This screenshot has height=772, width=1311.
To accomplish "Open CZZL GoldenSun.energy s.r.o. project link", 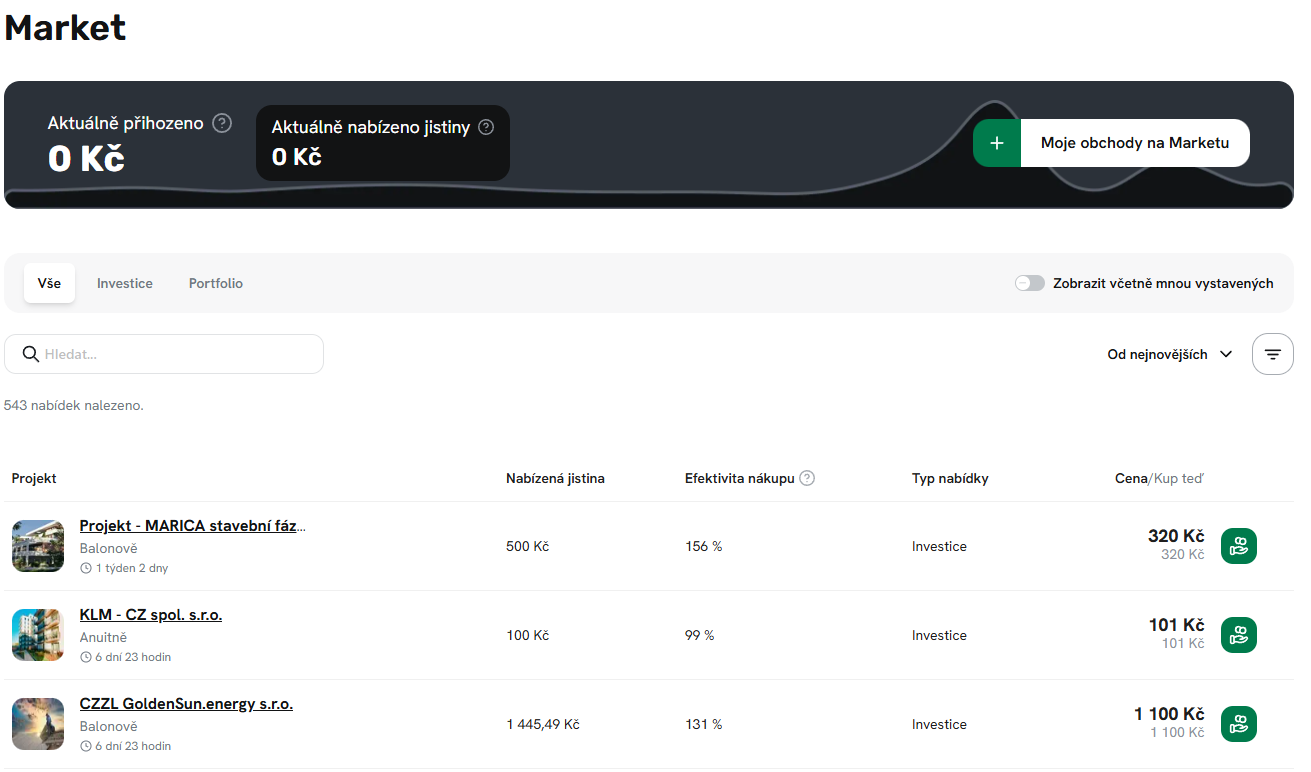I will [x=186, y=704].
